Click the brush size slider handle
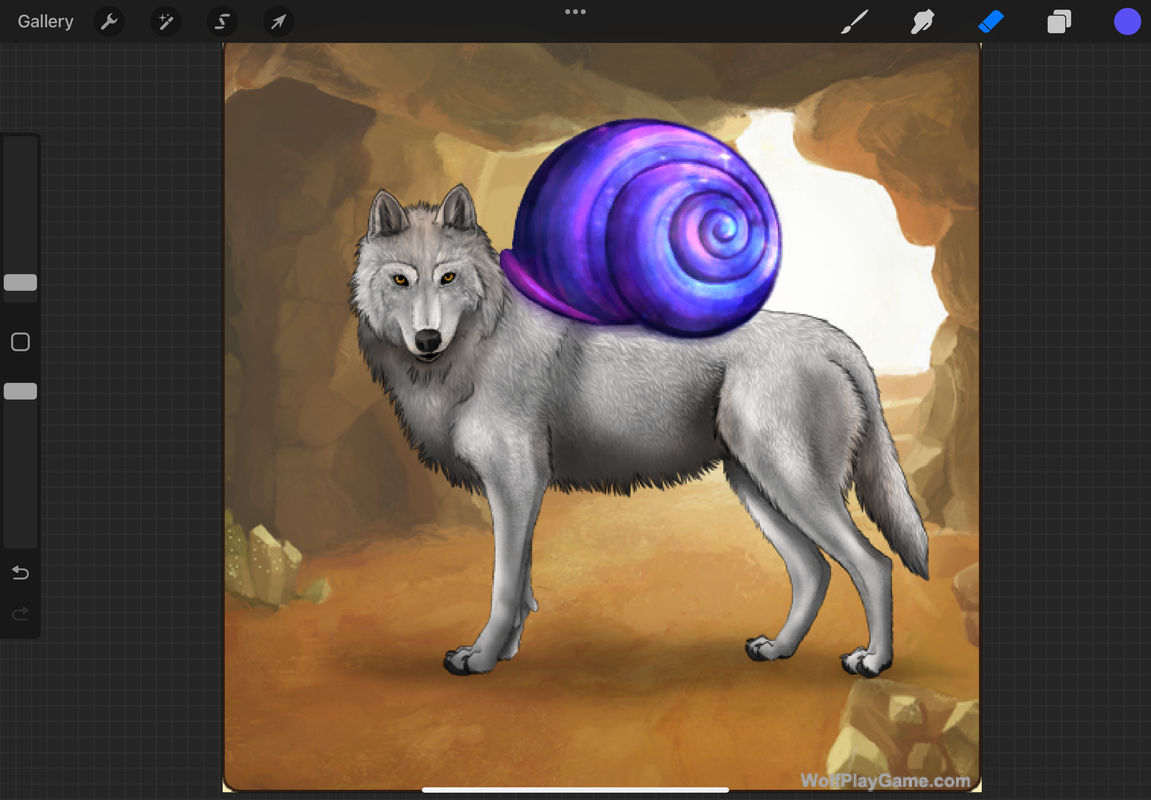The width and height of the screenshot is (1151, 800). 21,283
